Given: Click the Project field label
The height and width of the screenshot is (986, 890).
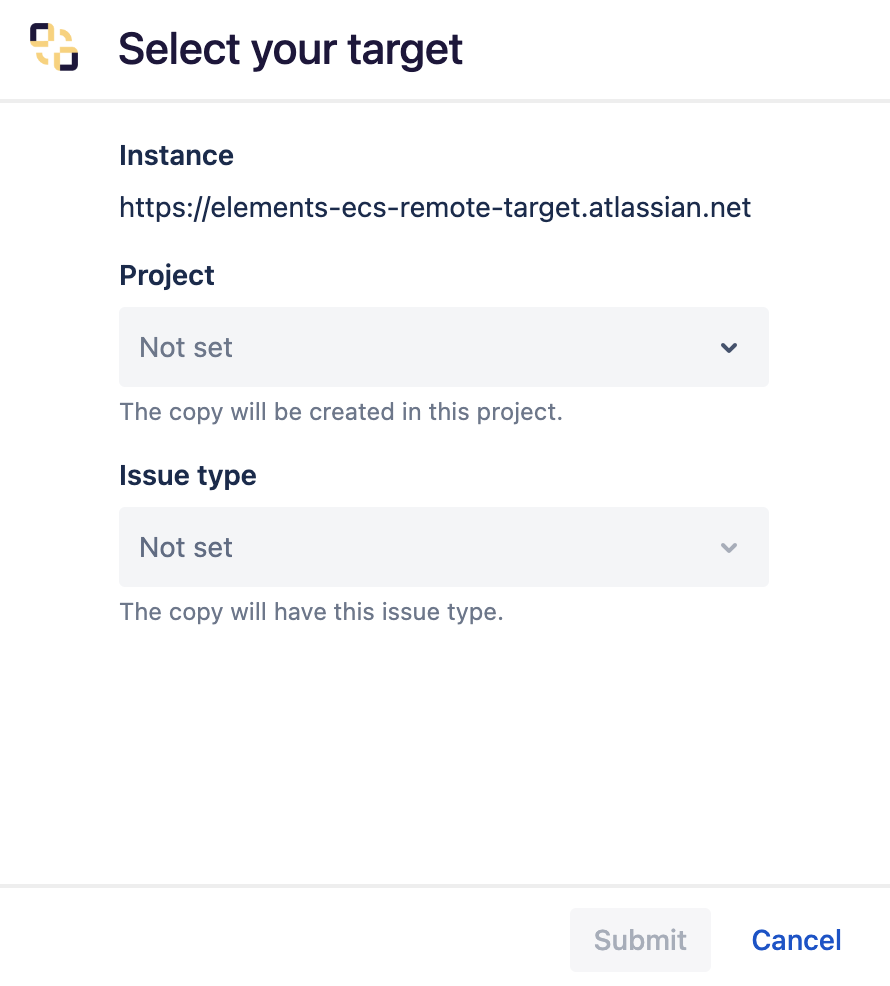Looking at the screenshot, I should click(x=167, y=276).
